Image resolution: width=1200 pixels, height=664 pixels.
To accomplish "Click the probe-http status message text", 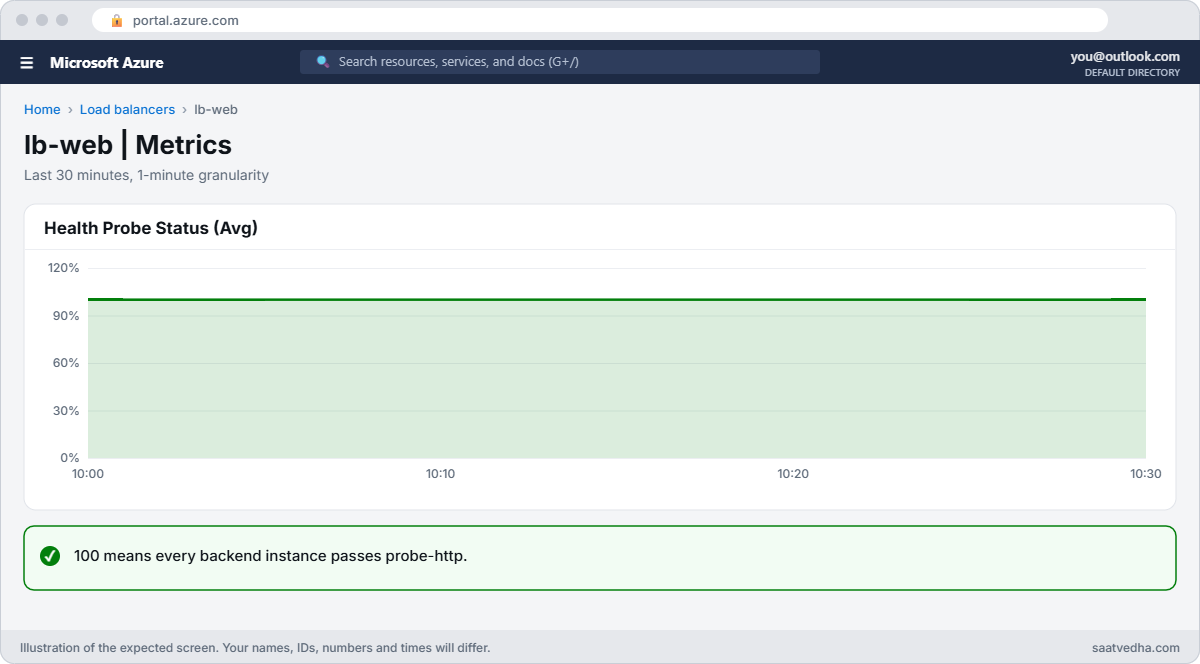I will click(270, 556).
